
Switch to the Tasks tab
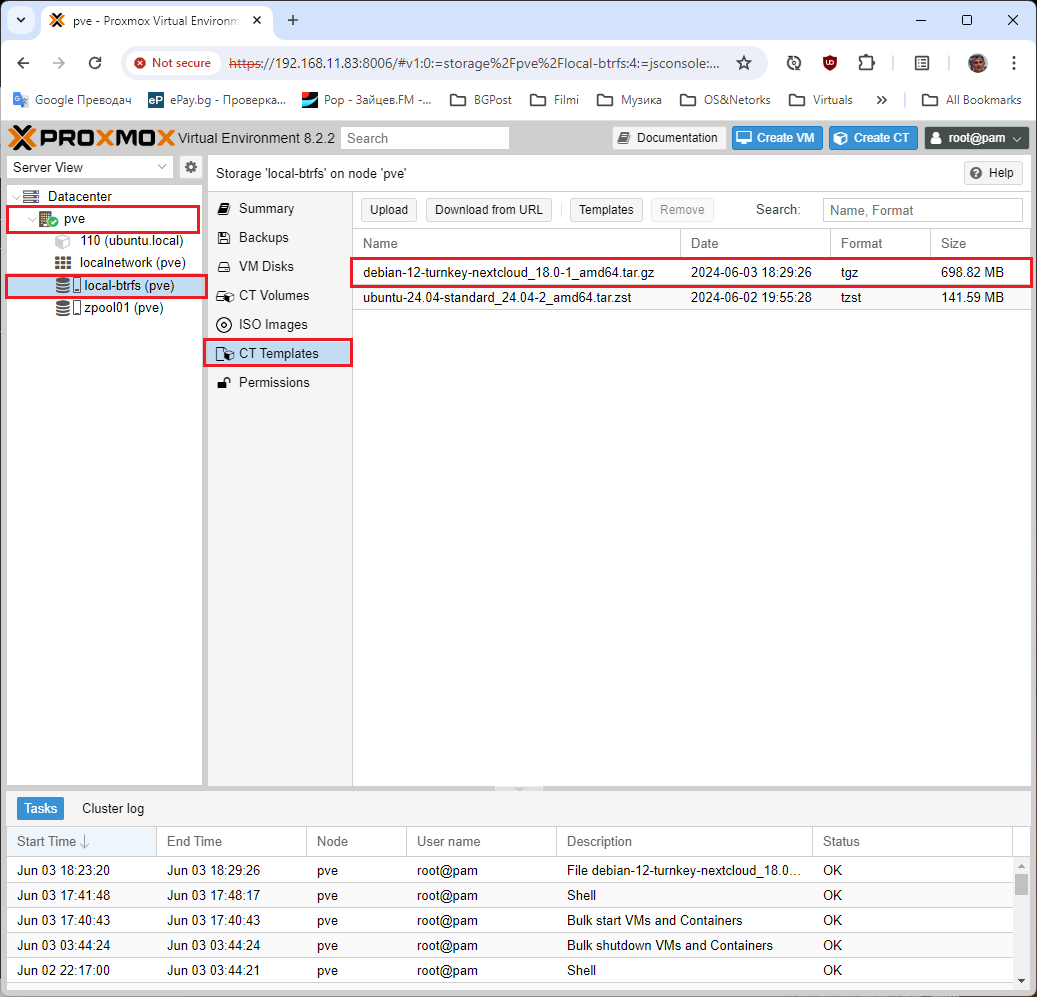coord(40,808)
